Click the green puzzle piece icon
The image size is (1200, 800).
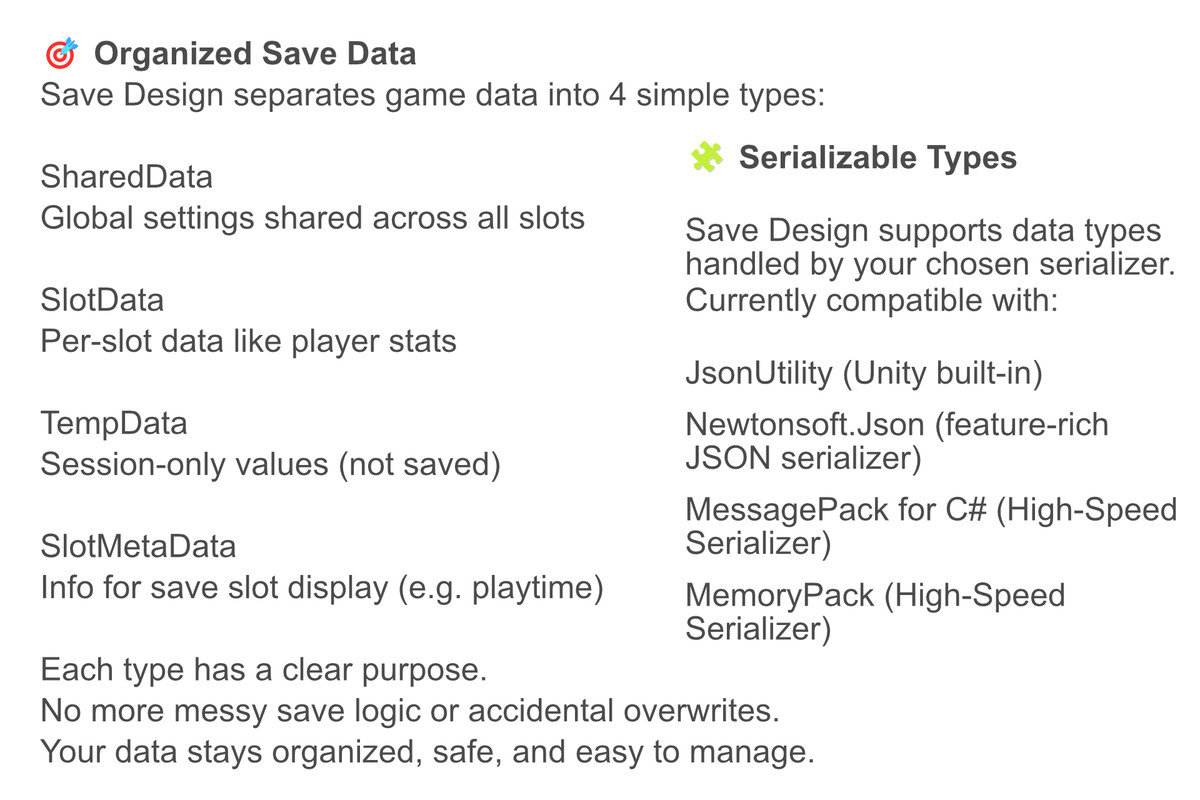click(x=706, y=157)
